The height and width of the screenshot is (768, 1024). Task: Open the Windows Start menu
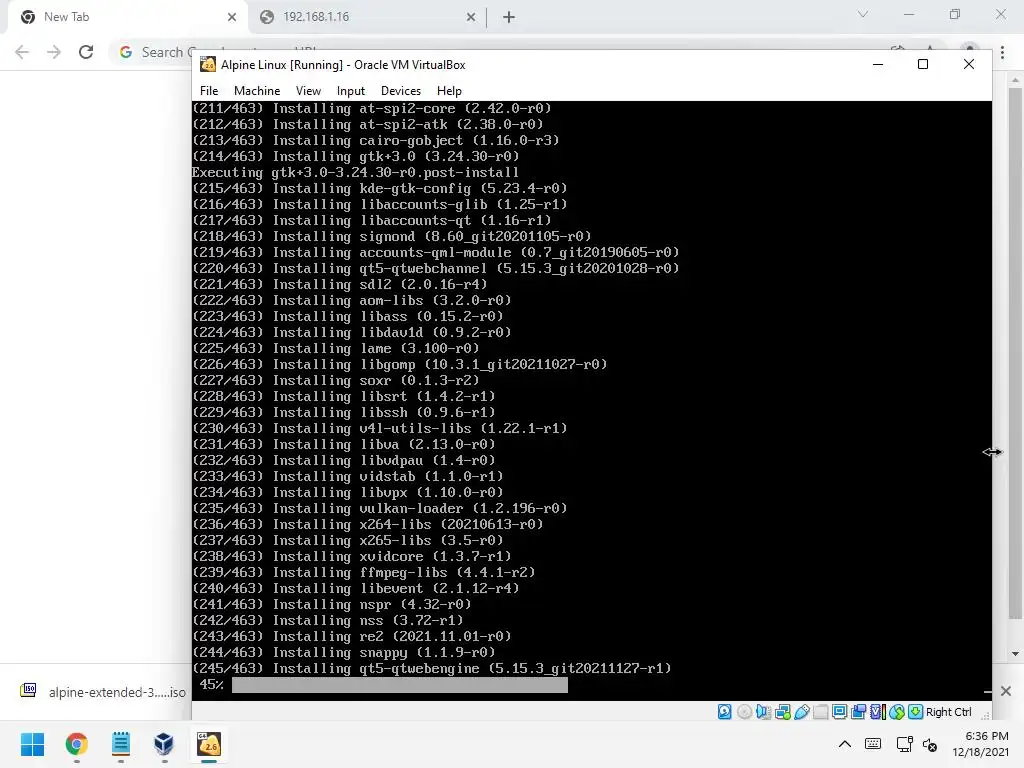pyautogui.click(x=32, y=744)
